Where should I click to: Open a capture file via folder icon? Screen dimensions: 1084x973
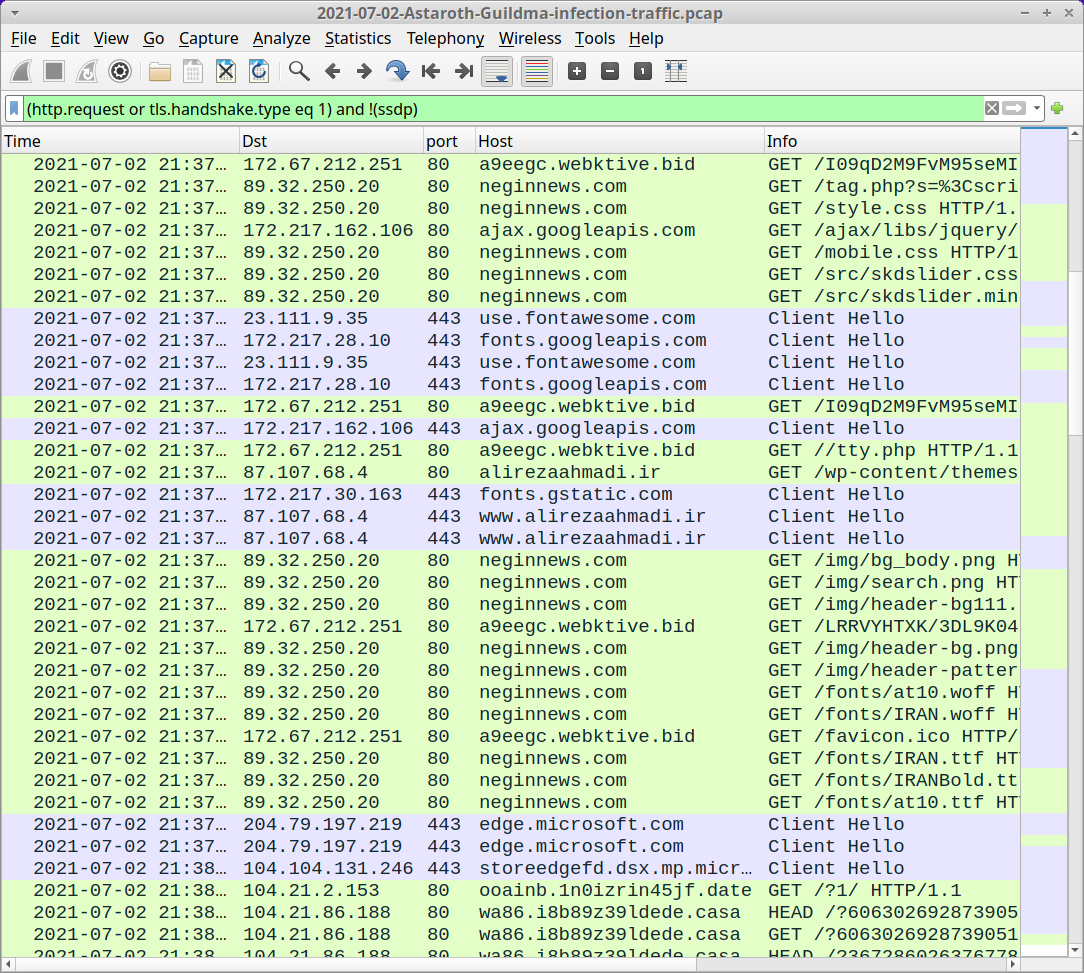[160, 71]
